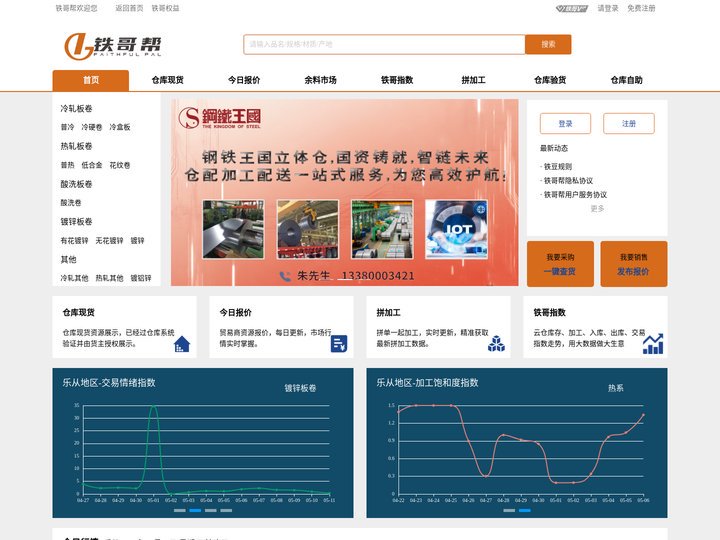Click the 注册 button in the side panel

tap(629, 124)
